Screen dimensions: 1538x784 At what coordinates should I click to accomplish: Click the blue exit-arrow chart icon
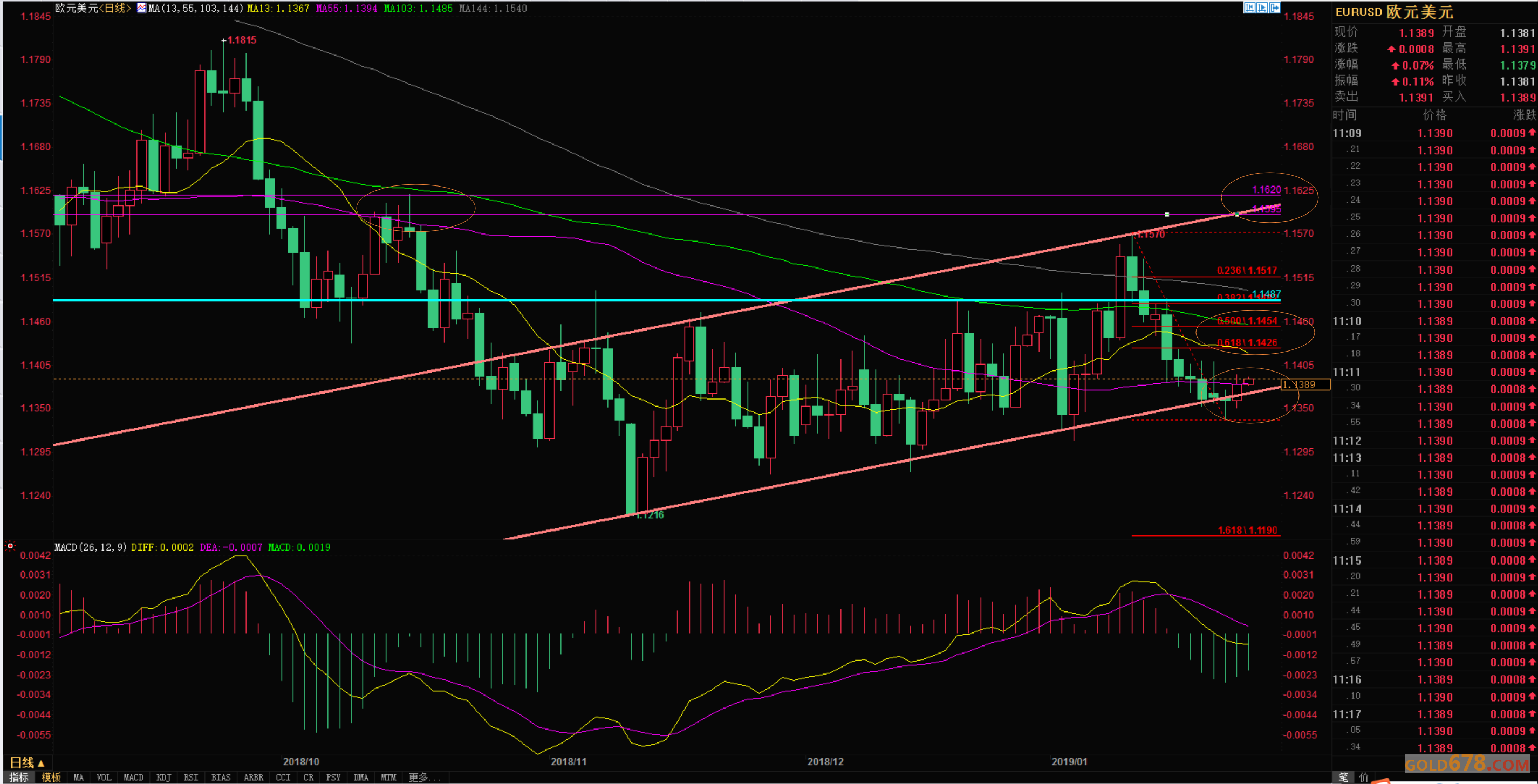click(x=1275, y=8)
